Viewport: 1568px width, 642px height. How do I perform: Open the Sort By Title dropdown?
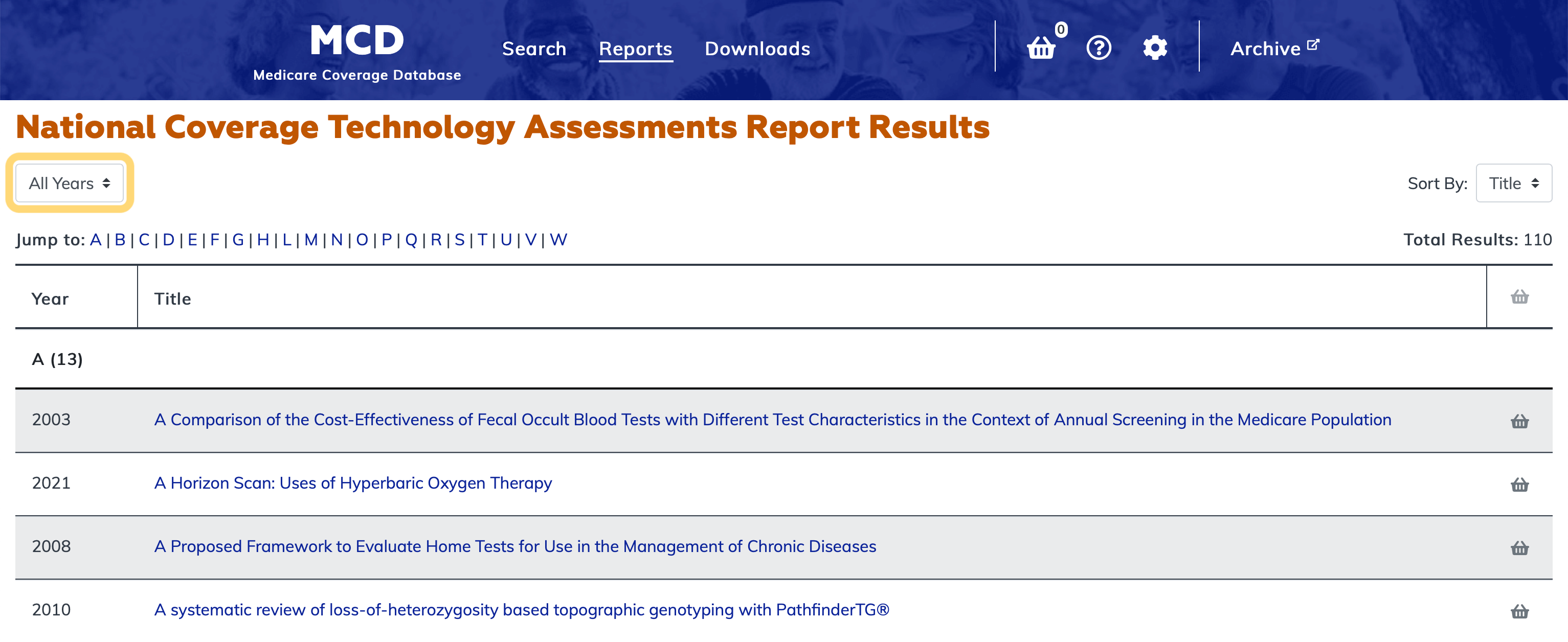point(1513,183)
